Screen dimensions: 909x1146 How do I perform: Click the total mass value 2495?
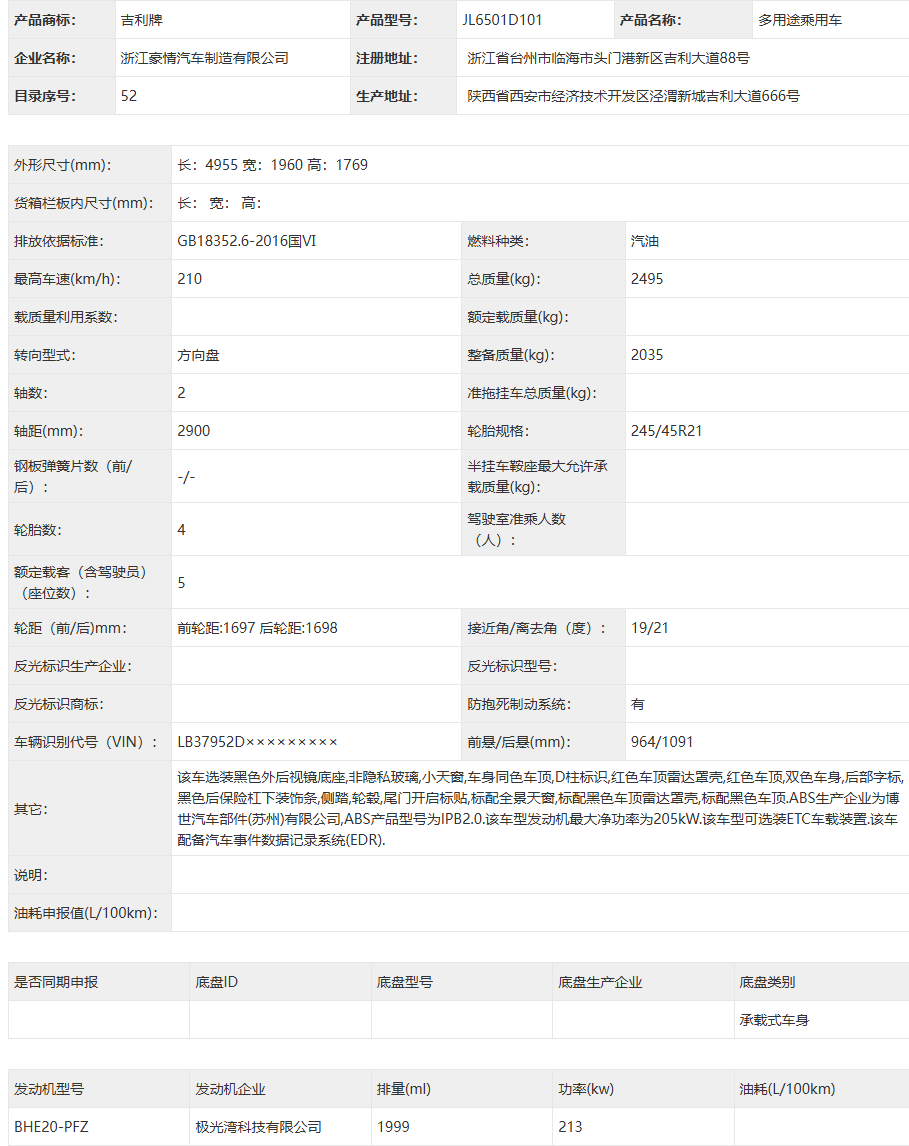647,279
